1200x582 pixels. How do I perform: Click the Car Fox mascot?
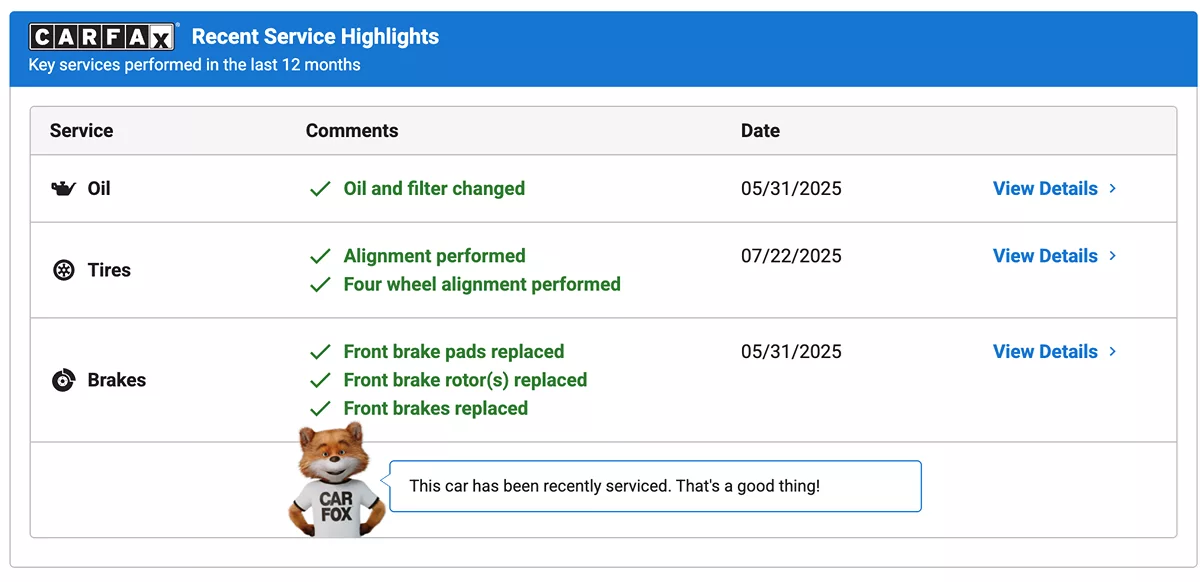point(334,480)
